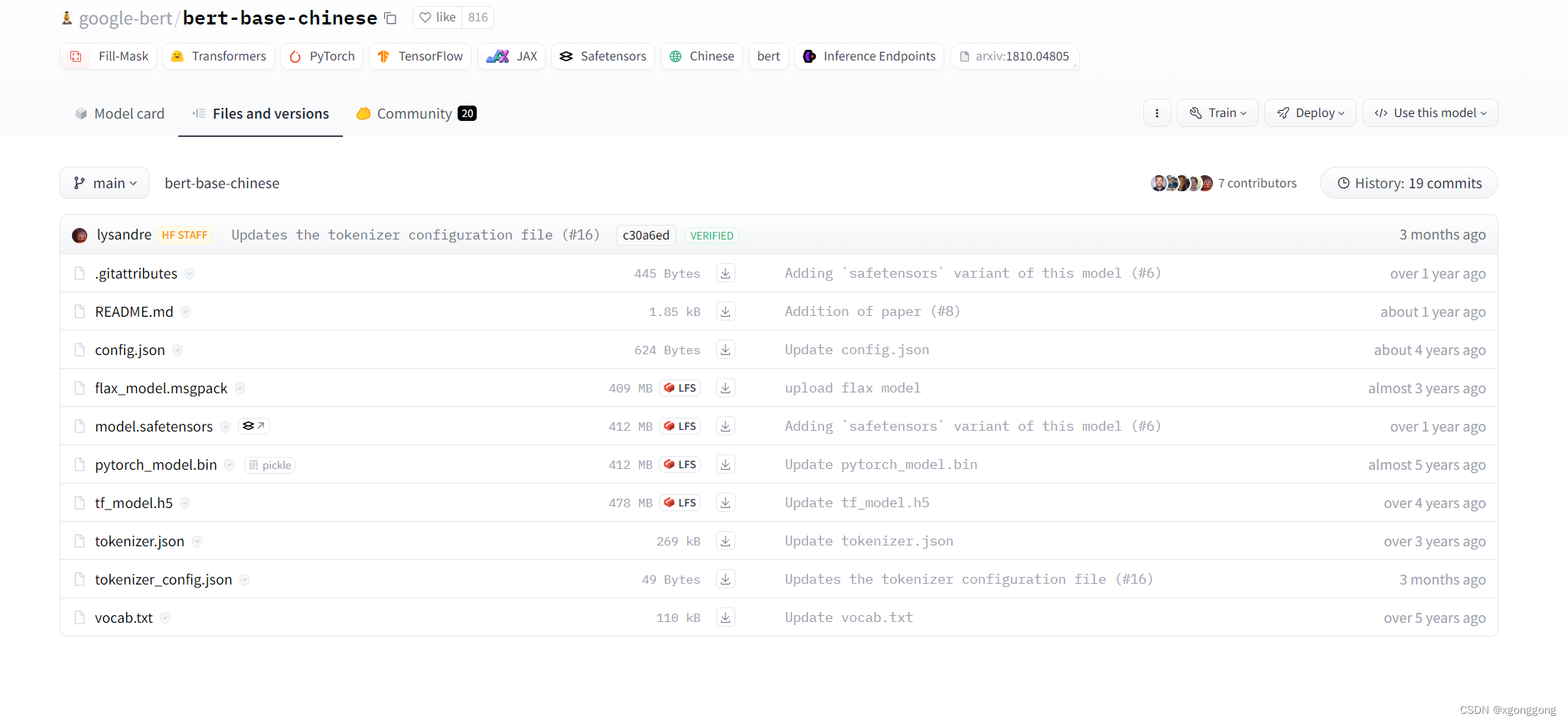1568x723 pixels.
Task: Download the vocab.txt file
Action: tap(725, 617)
